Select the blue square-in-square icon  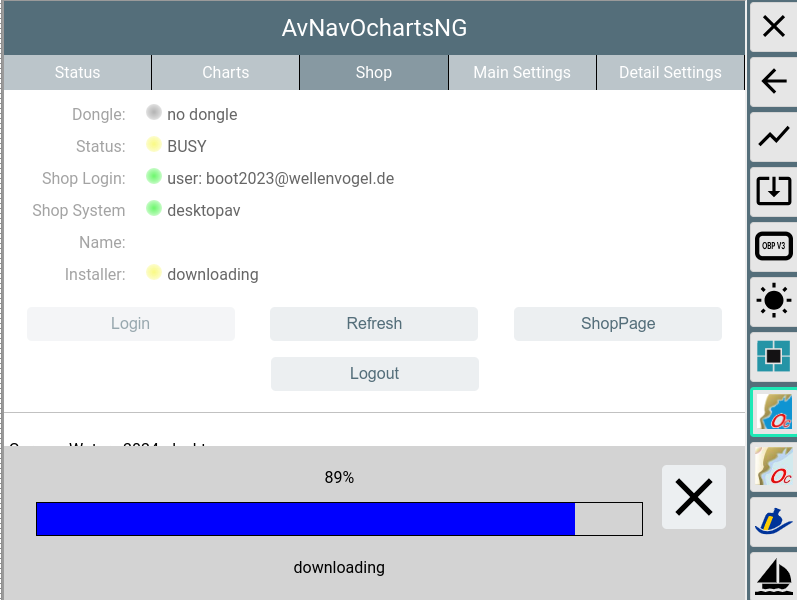point(774,355)
